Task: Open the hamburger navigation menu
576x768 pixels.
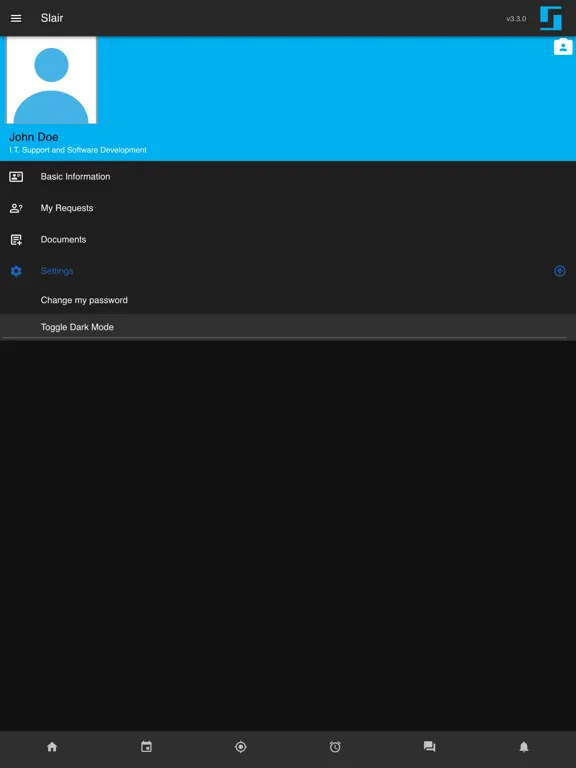Action: pyautogui.click(x=16, y=18)
